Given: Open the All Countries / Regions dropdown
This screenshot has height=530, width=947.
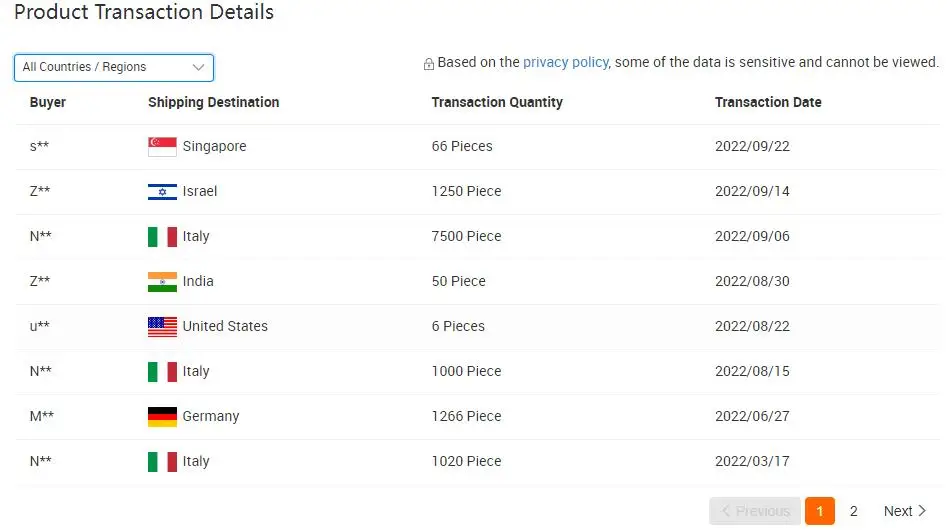Looking at the screenshot, I should click(113, 67).
